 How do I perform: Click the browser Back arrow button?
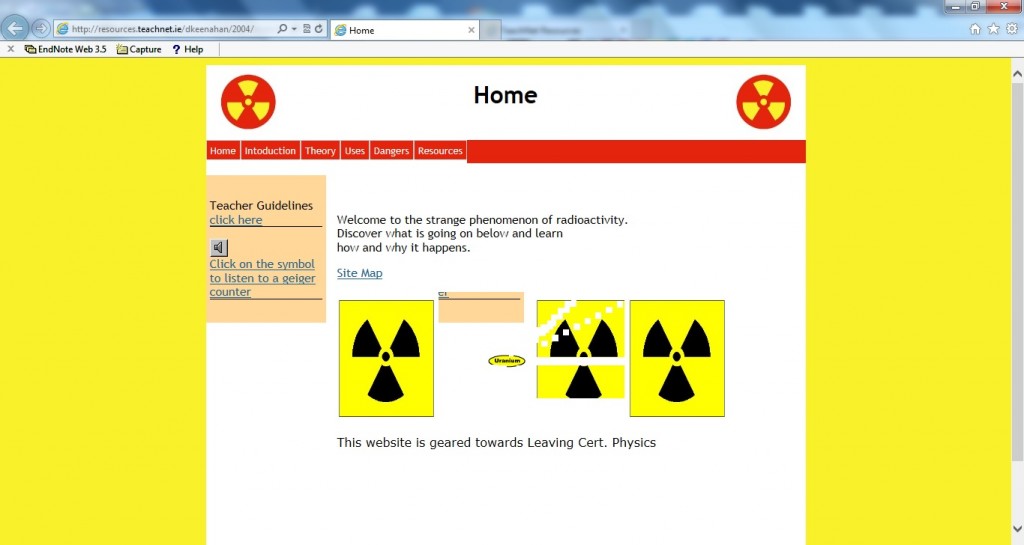tap(16, 28)
